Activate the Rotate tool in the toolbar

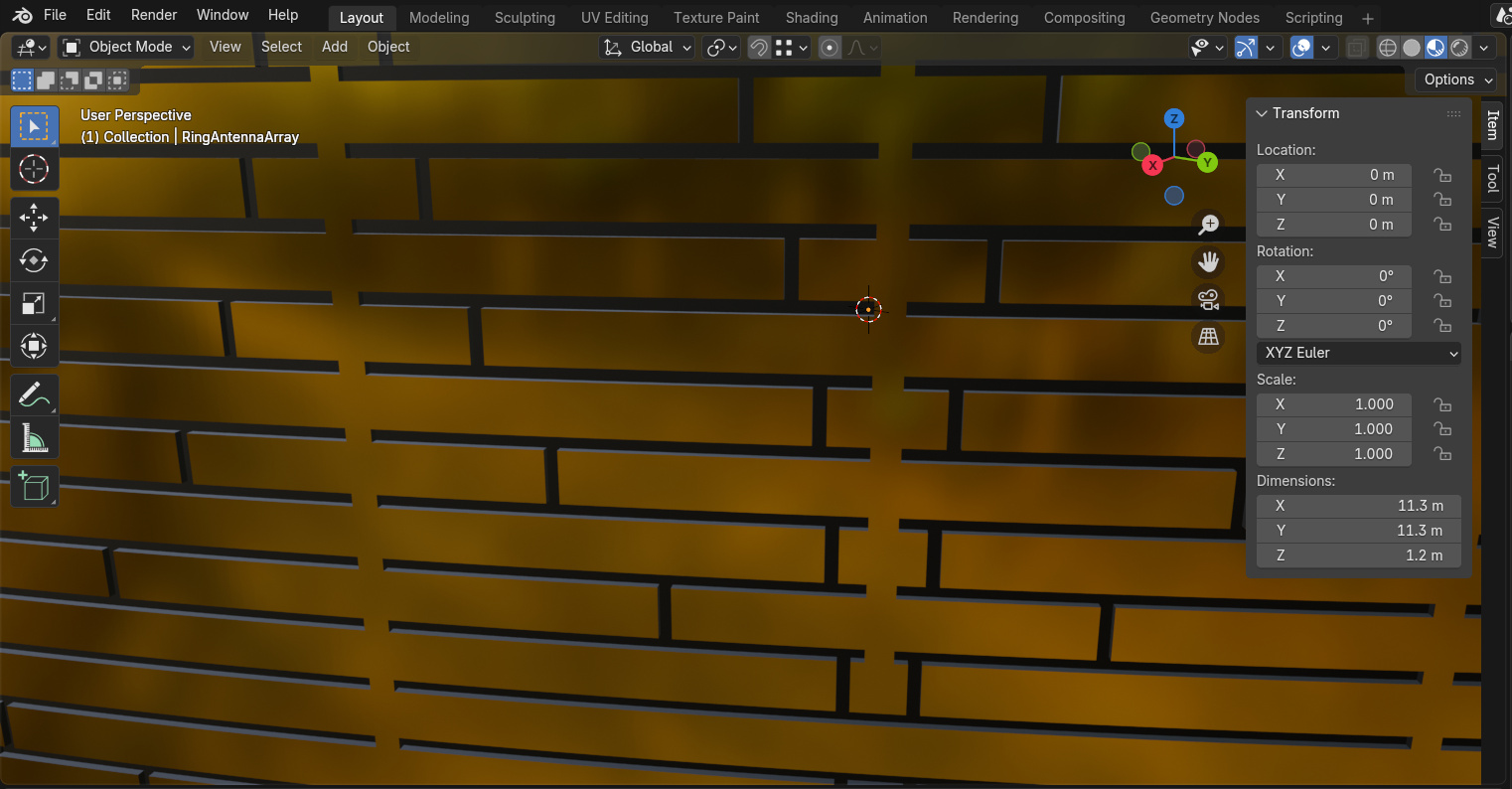34,260
